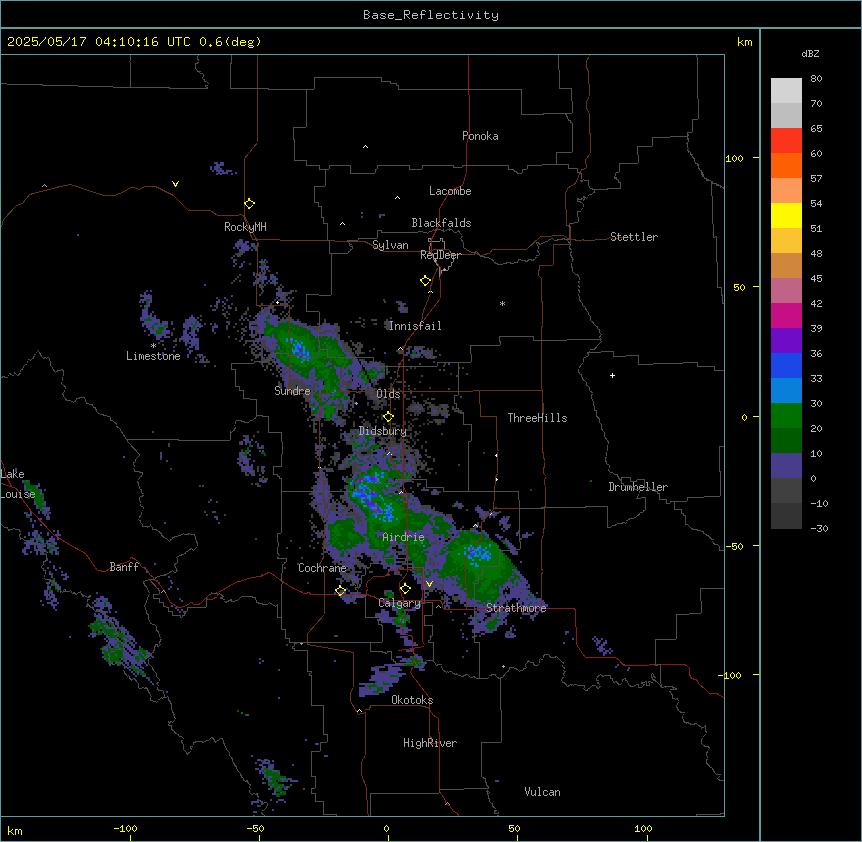
Task: Click the -30 value in dBZ legend
Action: [819, 529]
